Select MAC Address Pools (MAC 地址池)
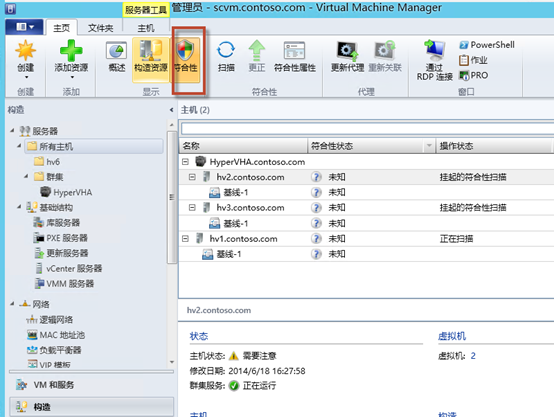This screenshot has width=554, height=417. [56, 335]
